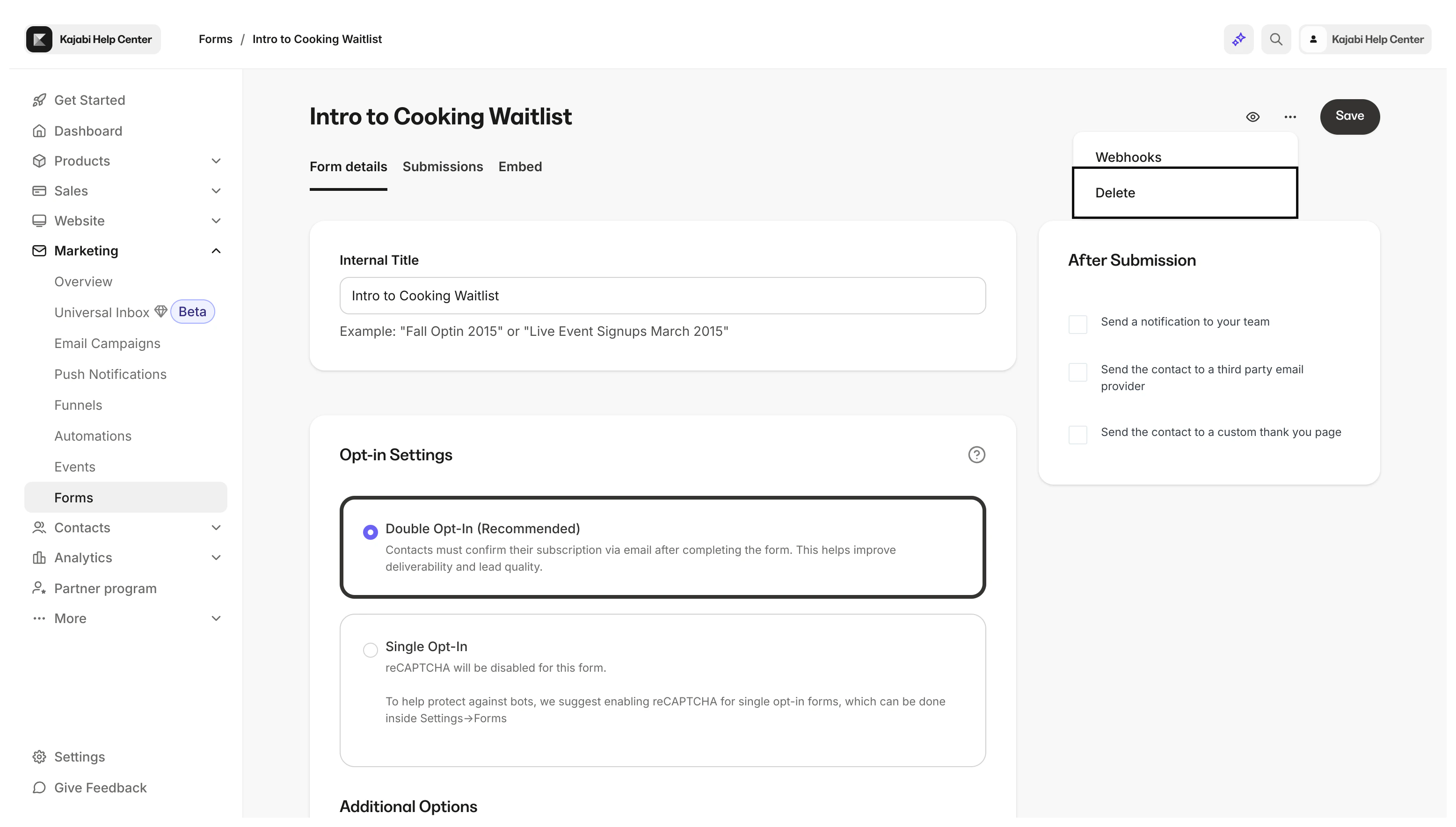Screen dimensions: 1456x827
Task: Check Send the contact to a custom thank you page
Action: pos(1077,435)
